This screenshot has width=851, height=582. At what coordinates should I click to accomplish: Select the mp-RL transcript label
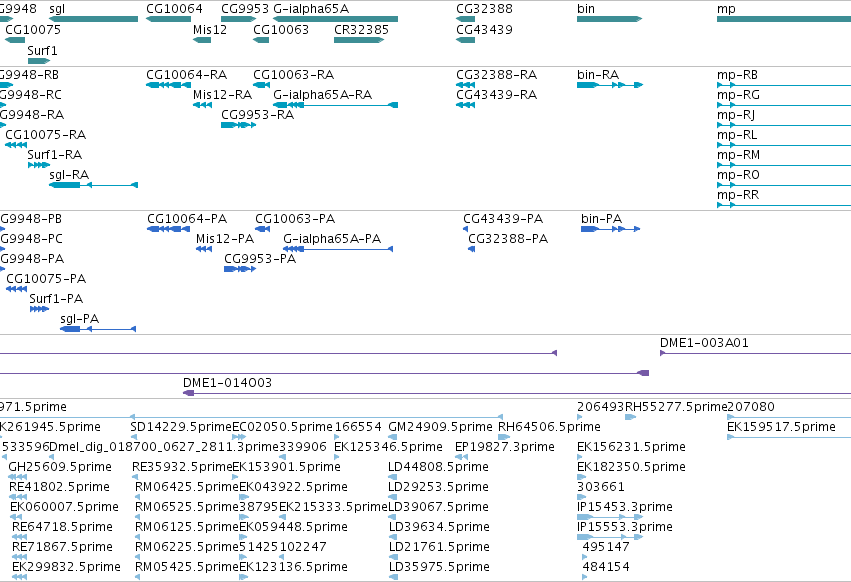[736, 135]
